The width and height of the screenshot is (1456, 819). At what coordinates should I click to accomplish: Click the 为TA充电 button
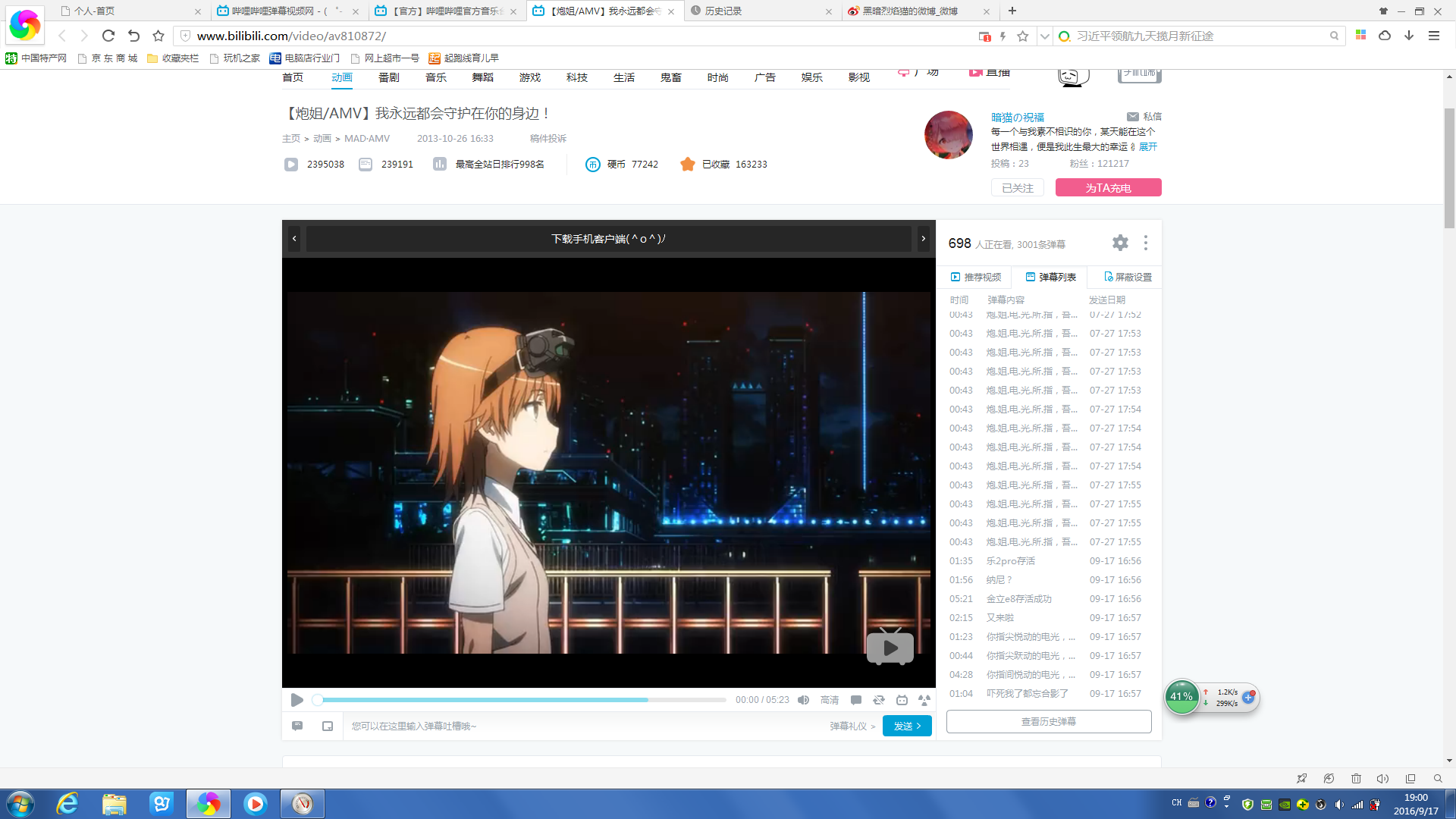pos(1108,187)
